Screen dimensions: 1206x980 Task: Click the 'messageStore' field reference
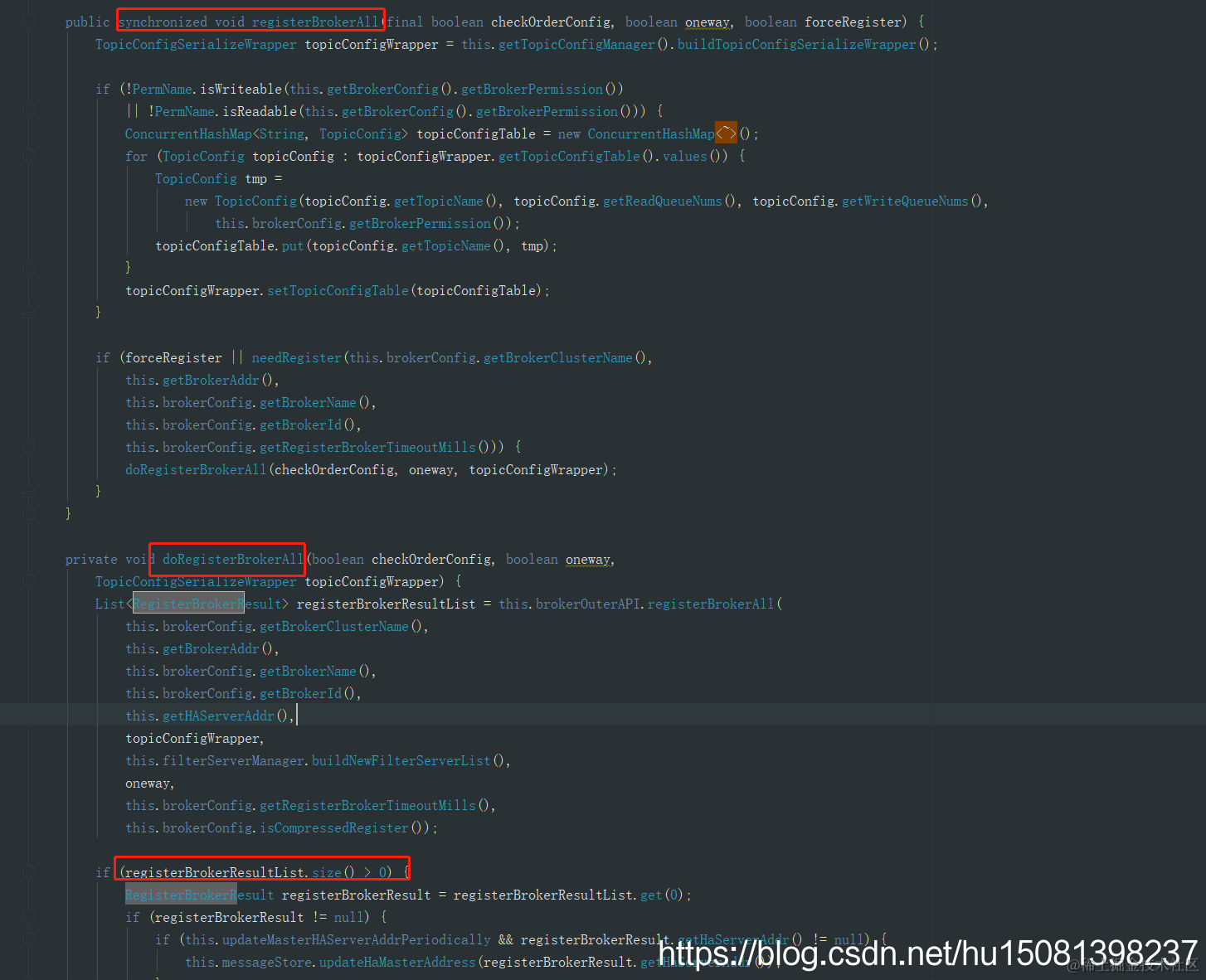point(266,963)
